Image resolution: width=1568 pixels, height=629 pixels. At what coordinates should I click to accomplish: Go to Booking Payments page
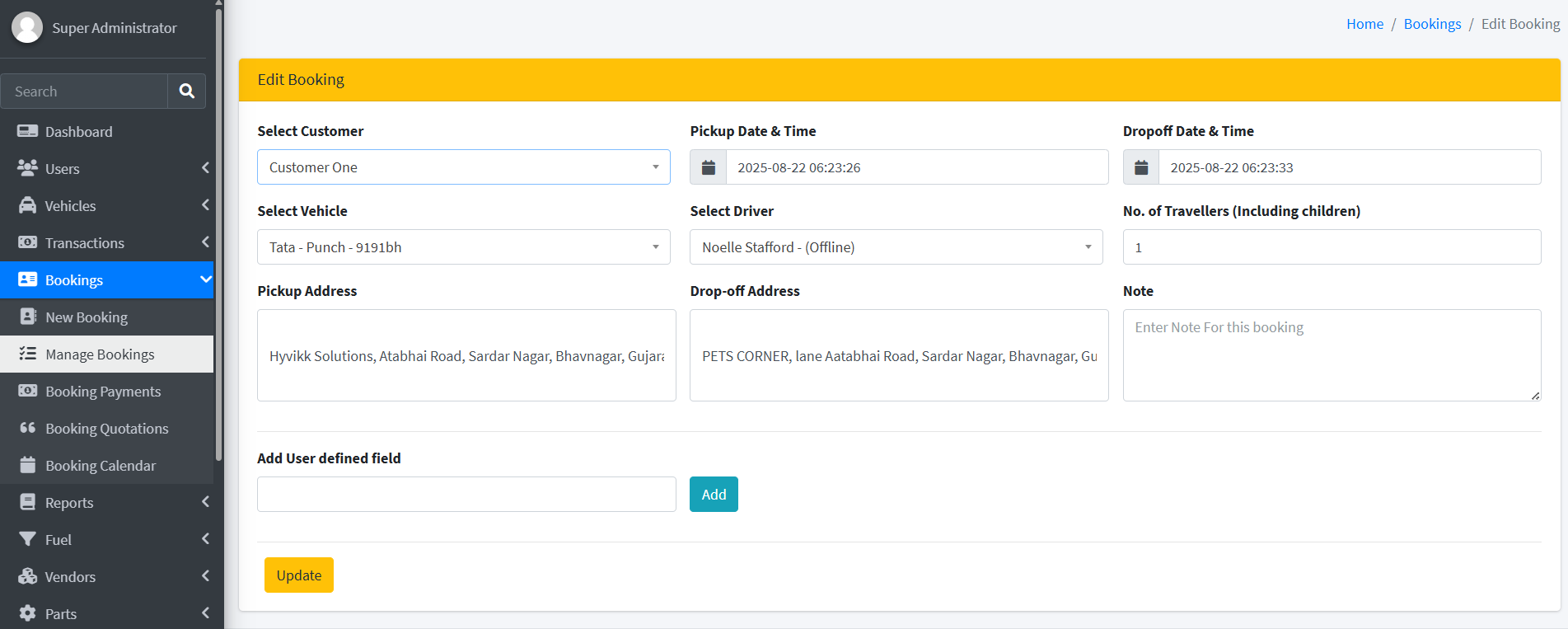click(x=103, y=392)
